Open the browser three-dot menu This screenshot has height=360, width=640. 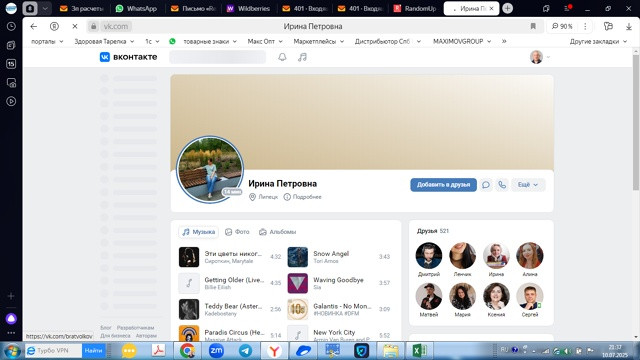[x=585, y=26]
